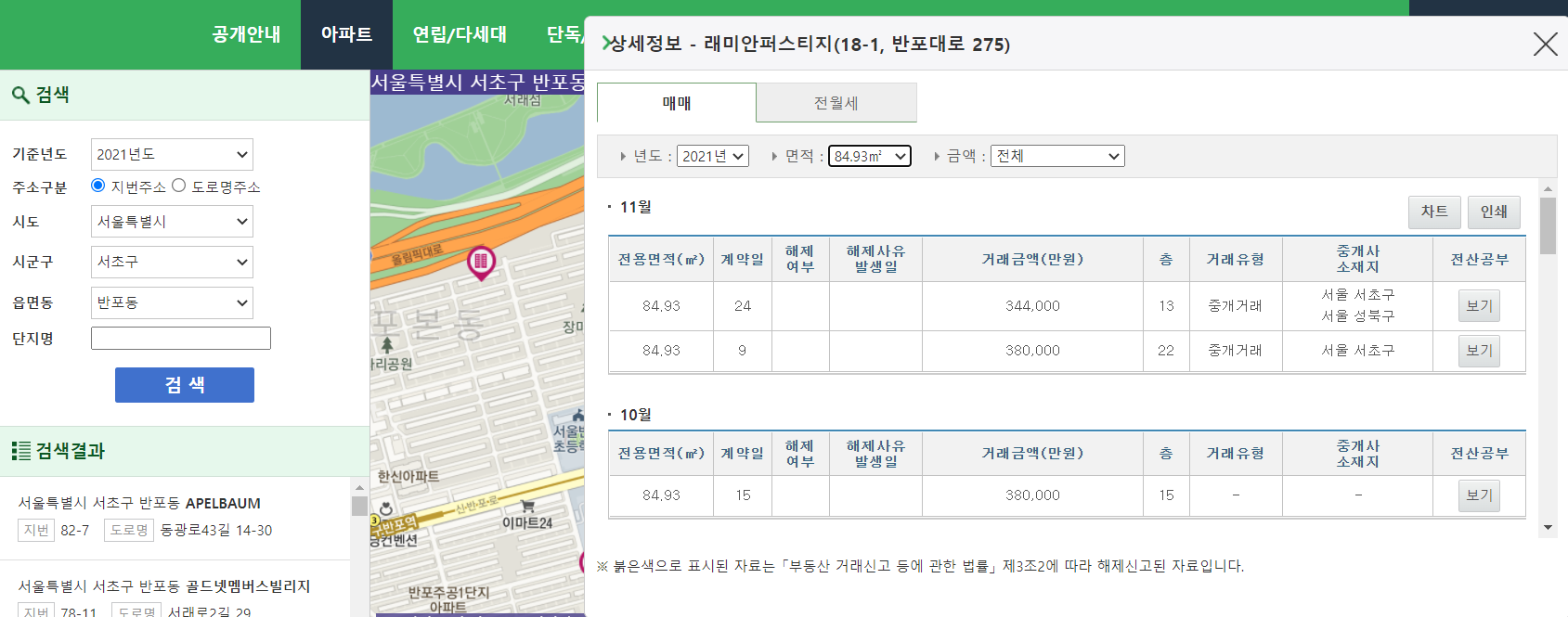Screen dimensions: 1568x617
Task: Open the 면적 84.93㎡ dropdown
Action: (870, 156)
